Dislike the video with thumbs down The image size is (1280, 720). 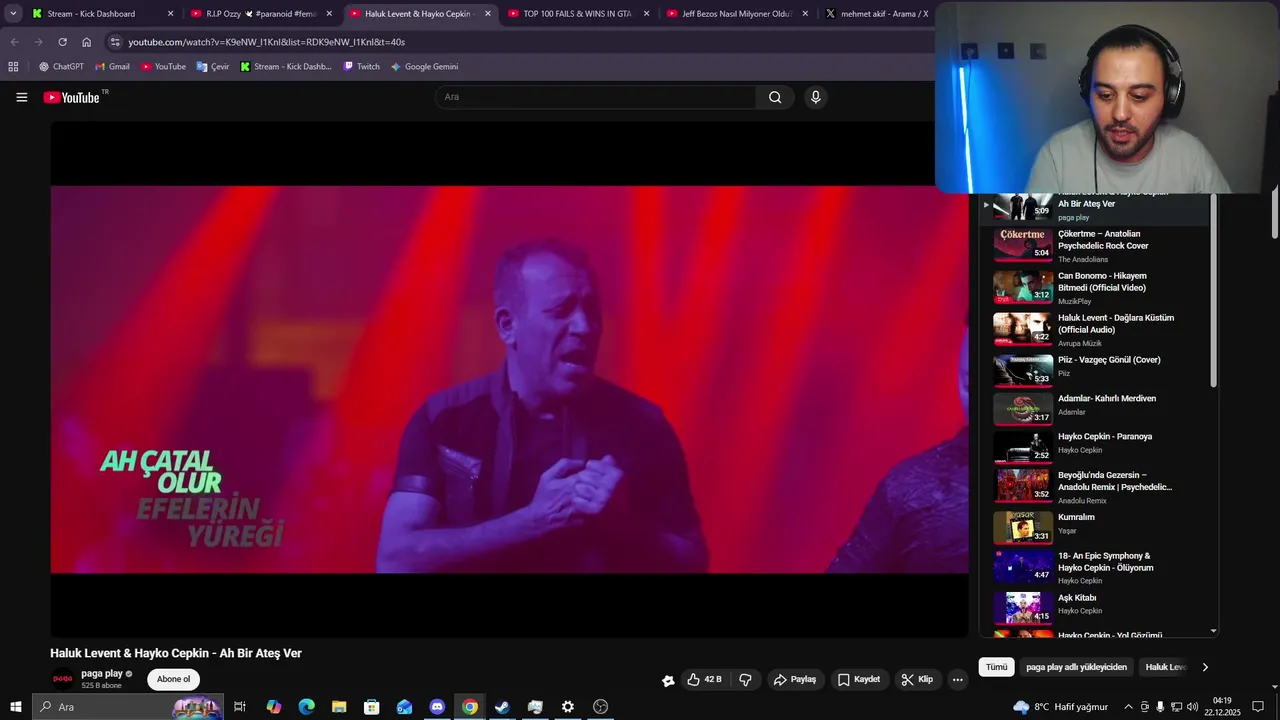(x=745, y=679)
